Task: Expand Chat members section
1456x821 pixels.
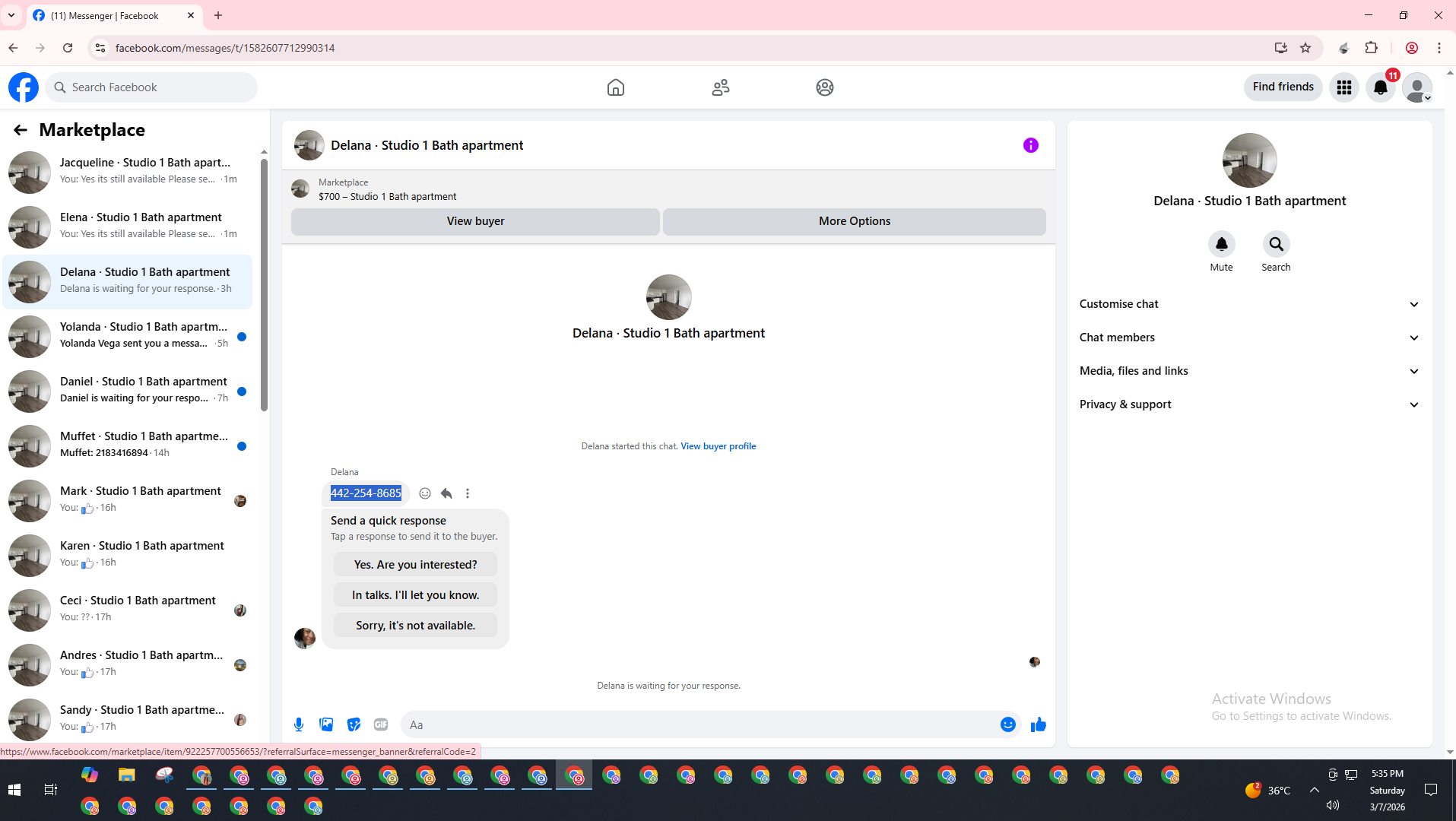Action: (x=1249, y=338)
